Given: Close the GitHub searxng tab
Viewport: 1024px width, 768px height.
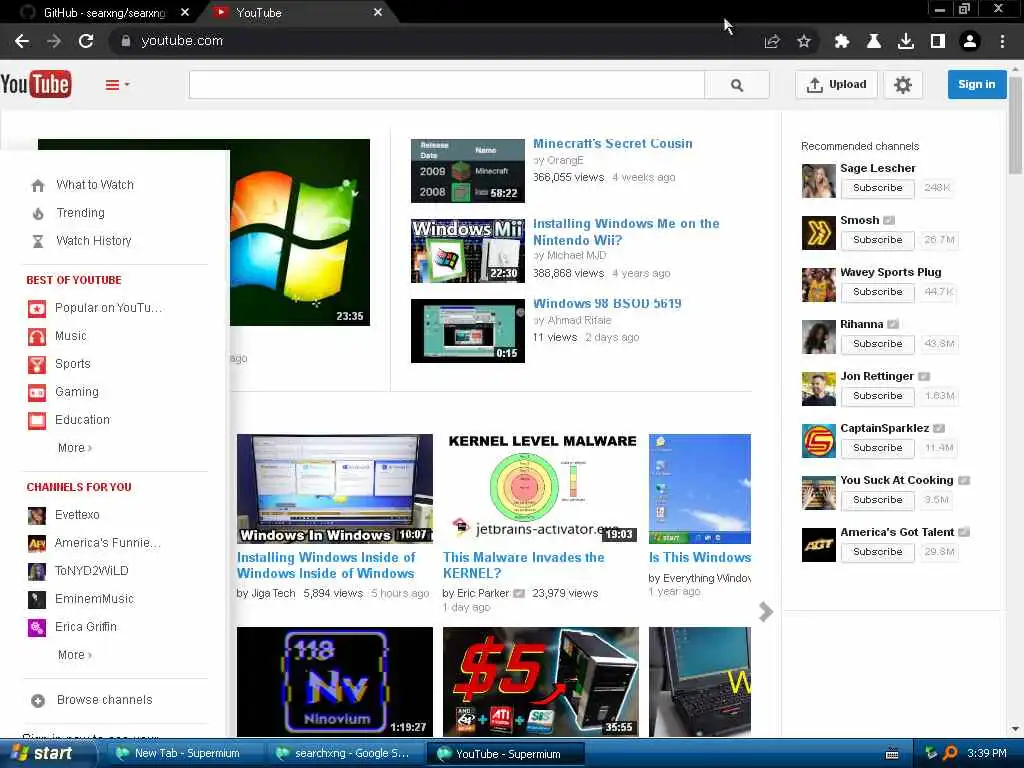Looking at the screenshot, I should pyautogui.click(x=185, y=12).
